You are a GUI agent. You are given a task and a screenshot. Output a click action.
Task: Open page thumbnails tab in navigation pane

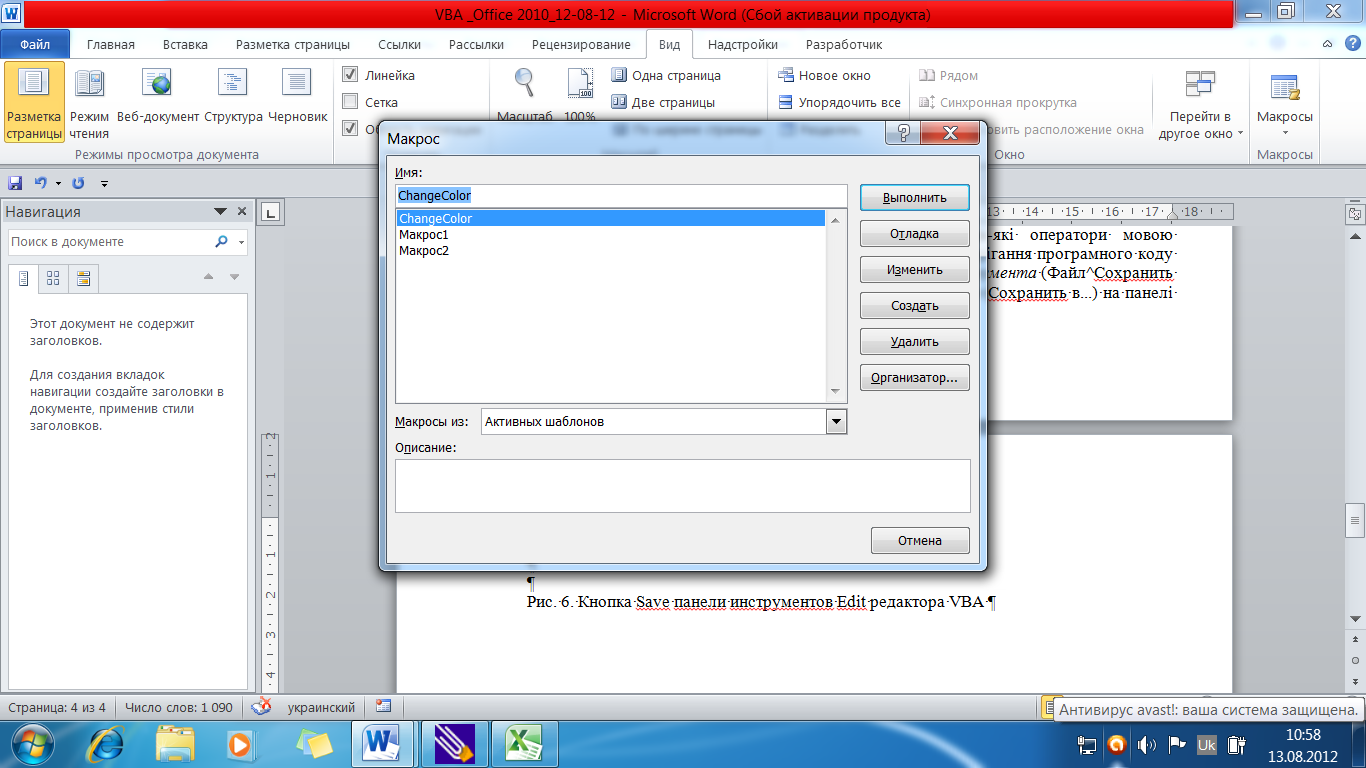(53, 278)
